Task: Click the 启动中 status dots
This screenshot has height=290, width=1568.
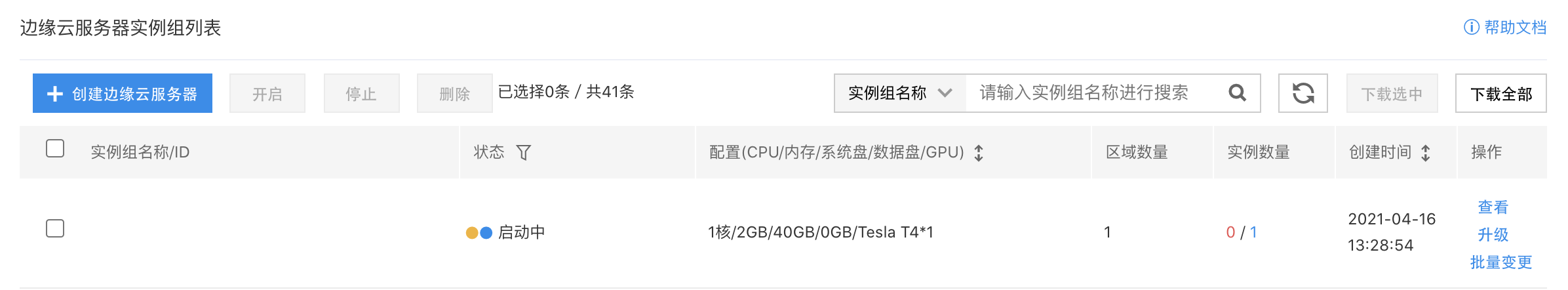Action: click(479, 232)
